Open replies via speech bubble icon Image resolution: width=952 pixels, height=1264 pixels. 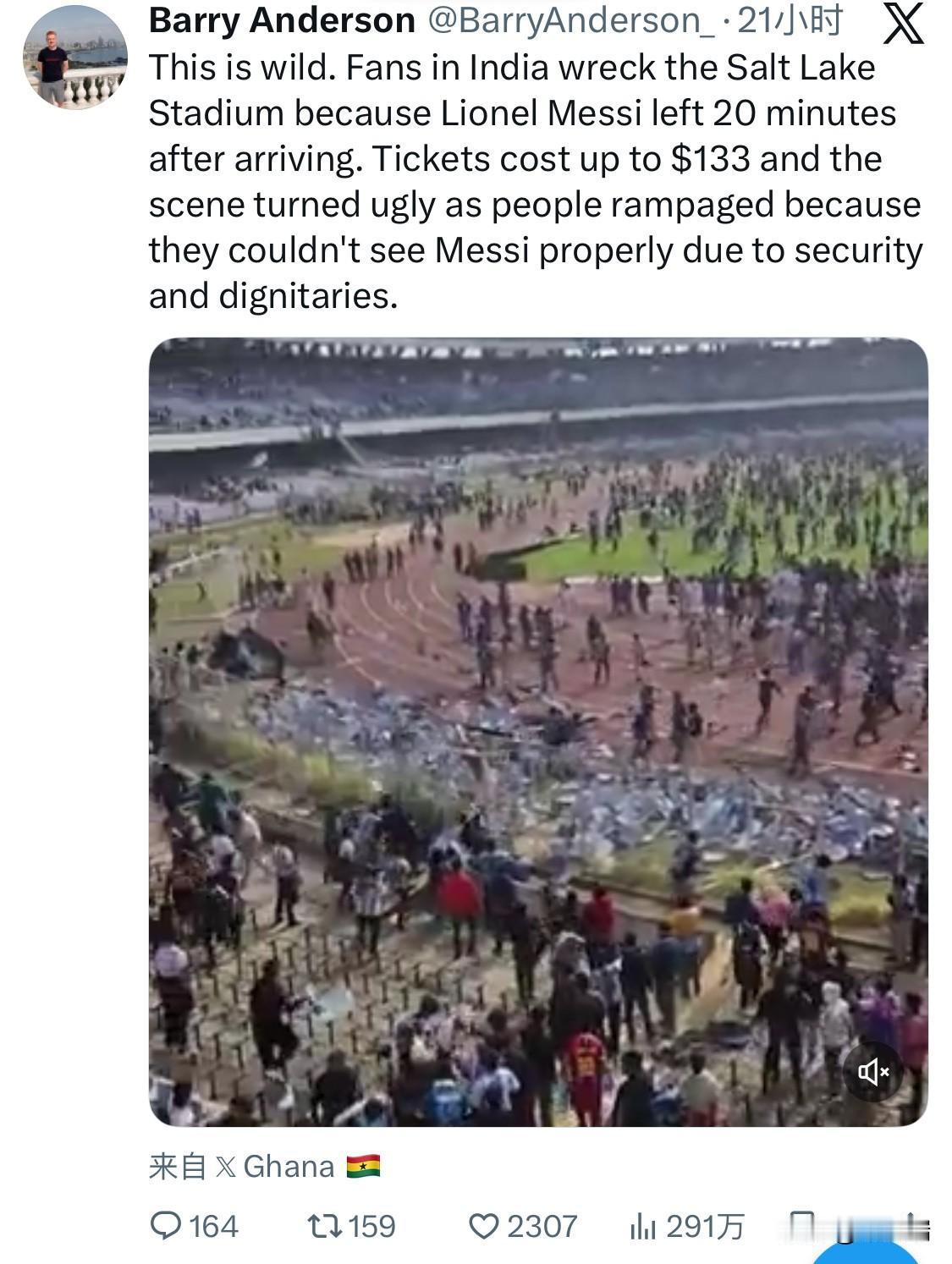click(165, 1225)
